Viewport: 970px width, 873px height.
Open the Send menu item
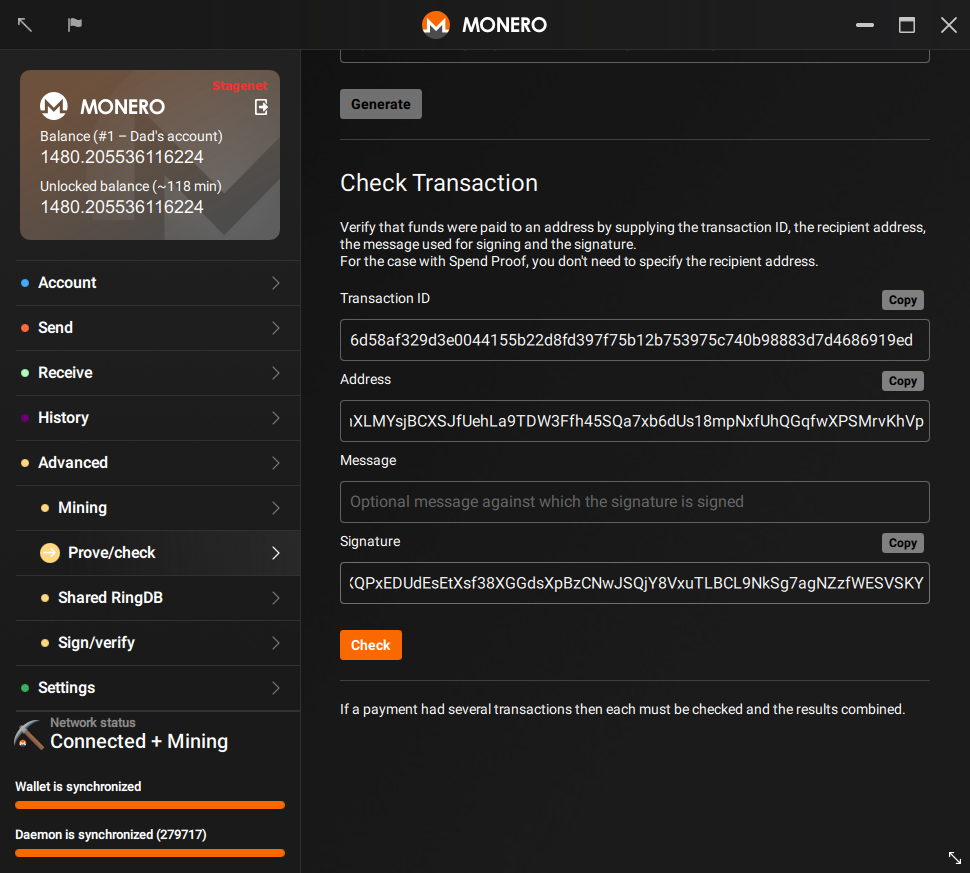(x=55, y=328)
